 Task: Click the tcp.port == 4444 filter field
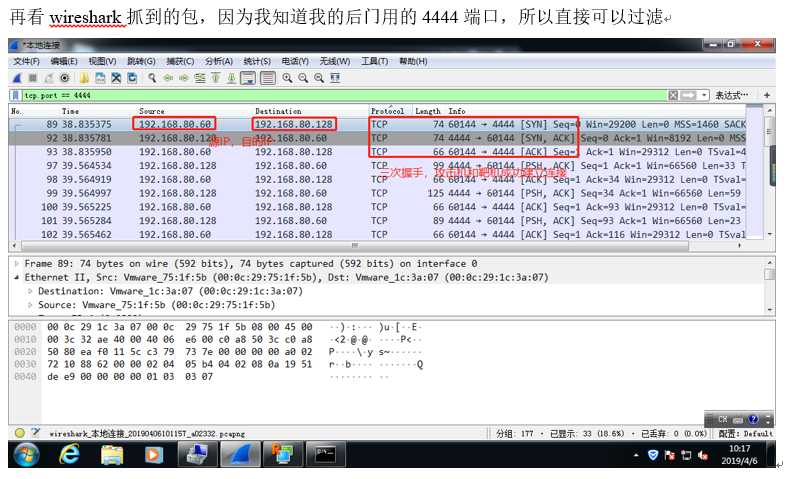pos(344,95)
